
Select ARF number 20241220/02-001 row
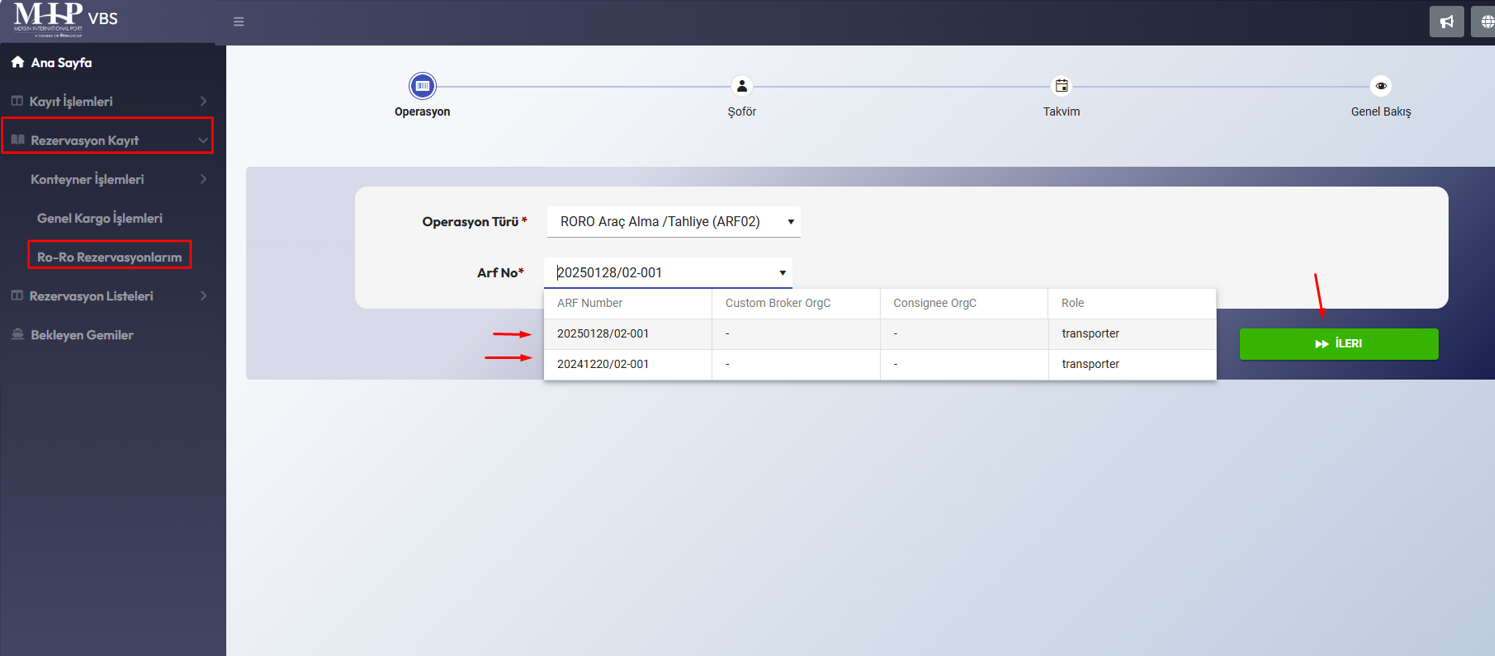click(603, 364)
